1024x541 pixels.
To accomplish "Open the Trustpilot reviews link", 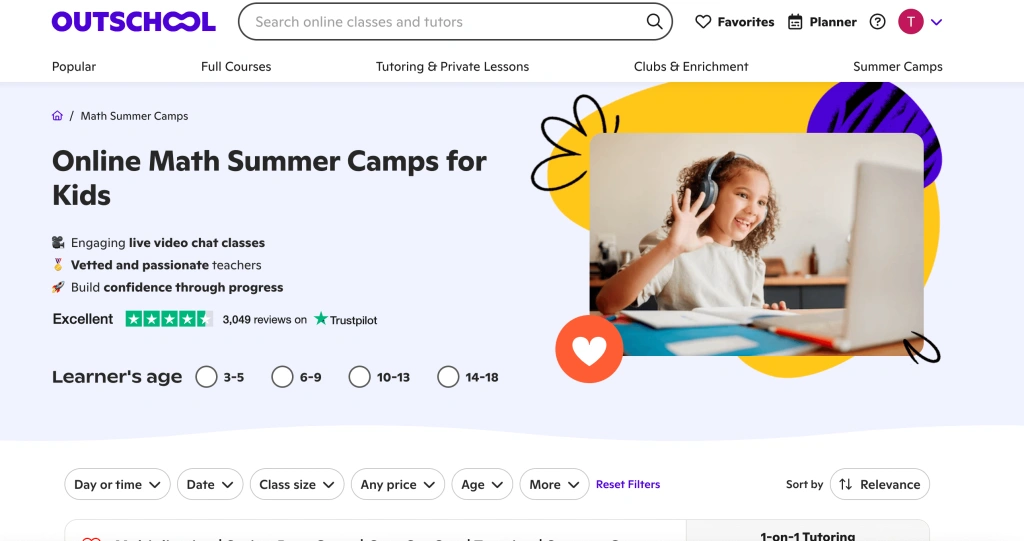I will [x=346, y=320].
